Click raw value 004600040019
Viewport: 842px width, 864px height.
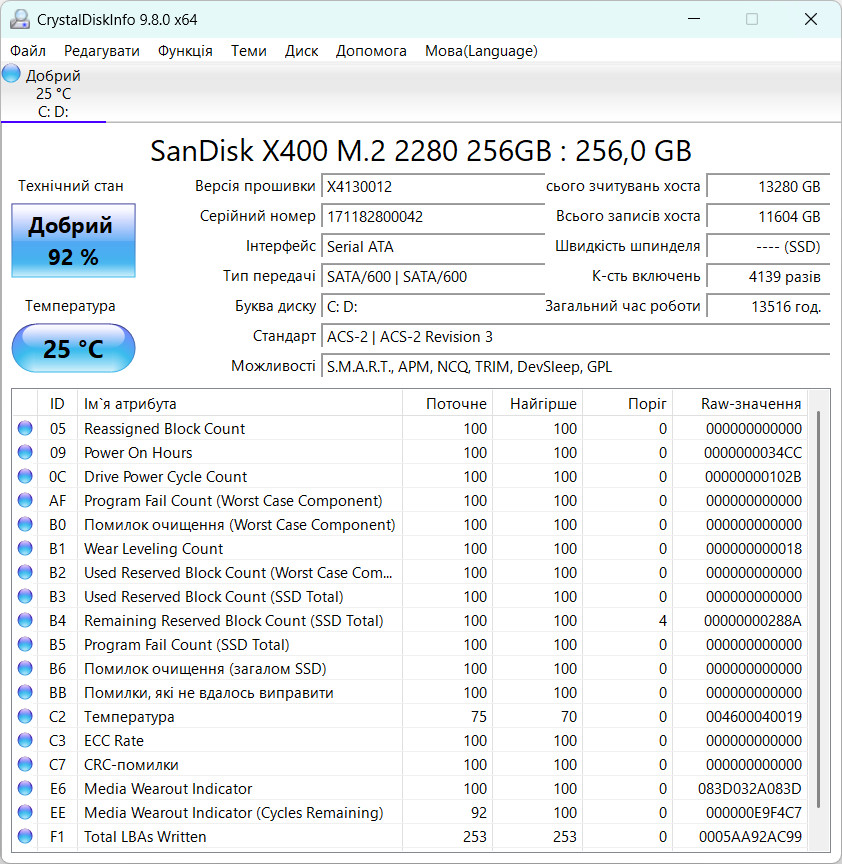click(x=754, y=717)
